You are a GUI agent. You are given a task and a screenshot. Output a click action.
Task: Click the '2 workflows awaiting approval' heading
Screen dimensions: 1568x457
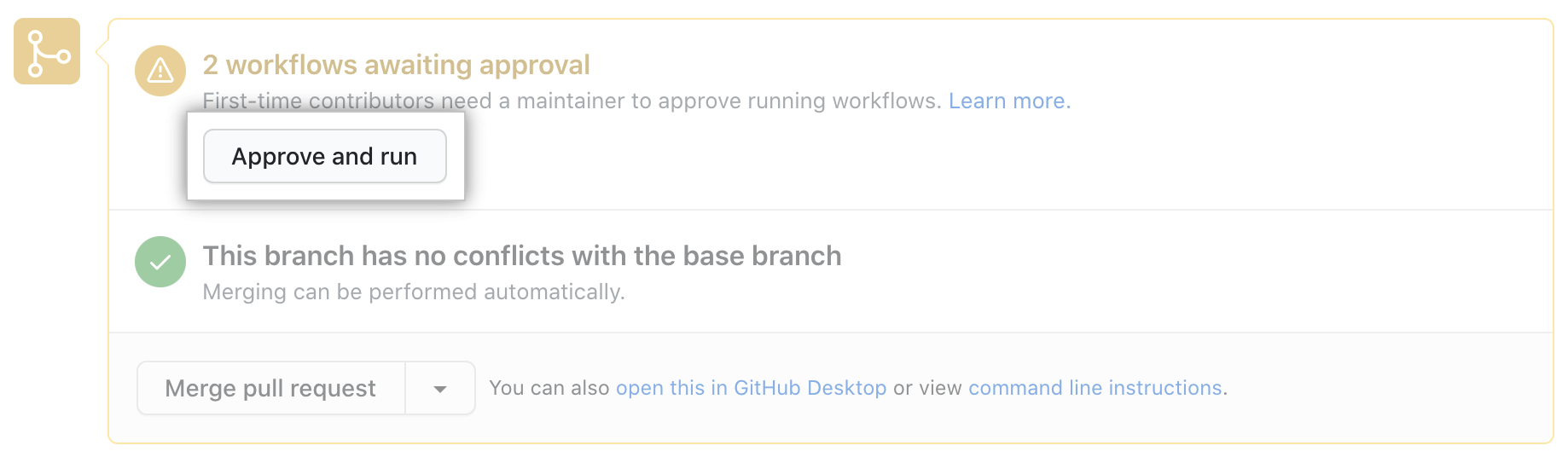pyautogui.click(x=397, y=65)
